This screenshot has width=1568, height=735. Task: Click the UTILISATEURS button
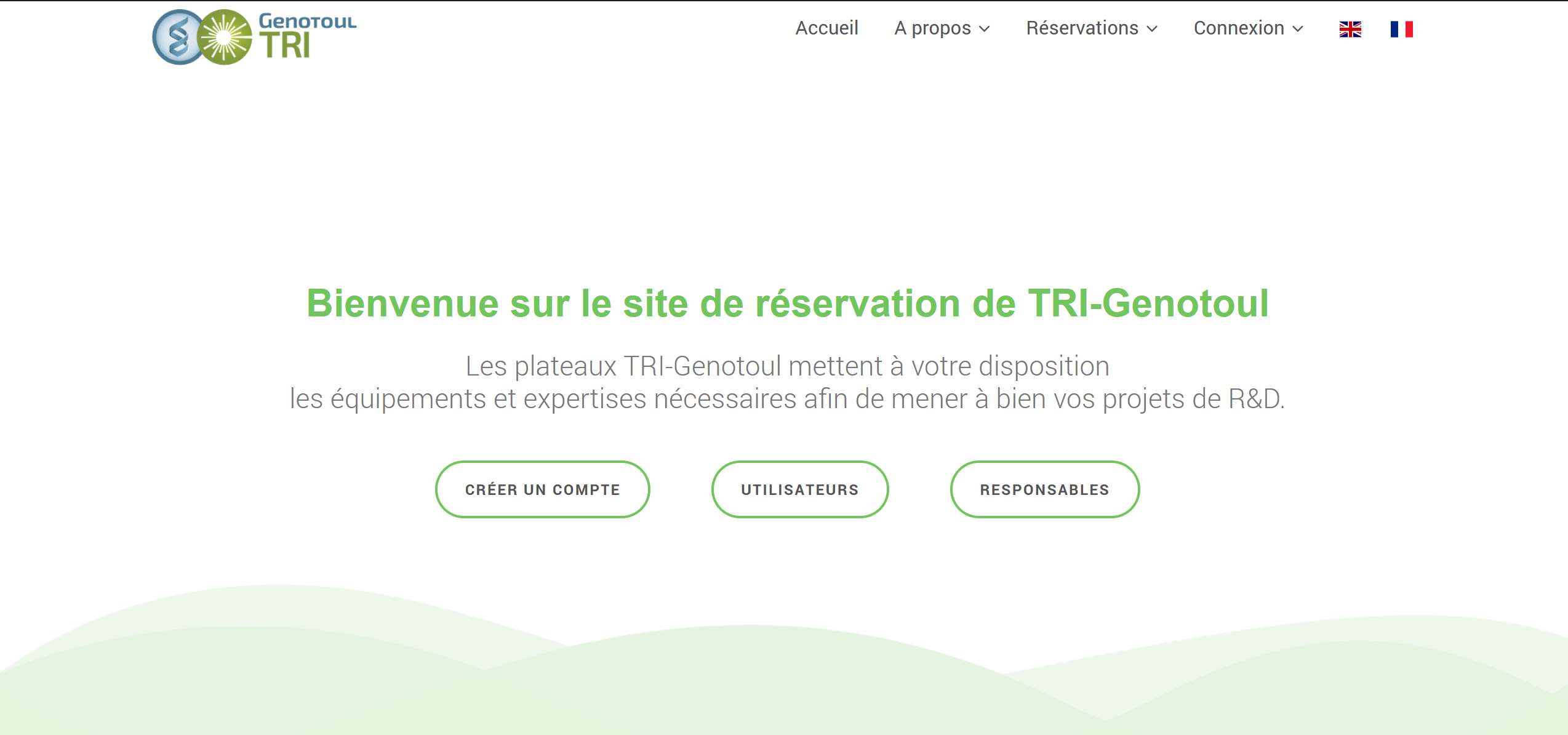pyautogui.click(x=799, y=489)
